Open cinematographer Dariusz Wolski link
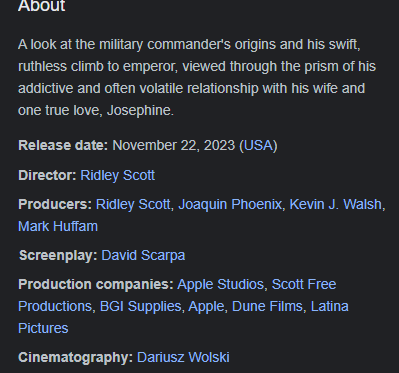The width and height of the screenshot is (399, 373). tap(183, 357)
